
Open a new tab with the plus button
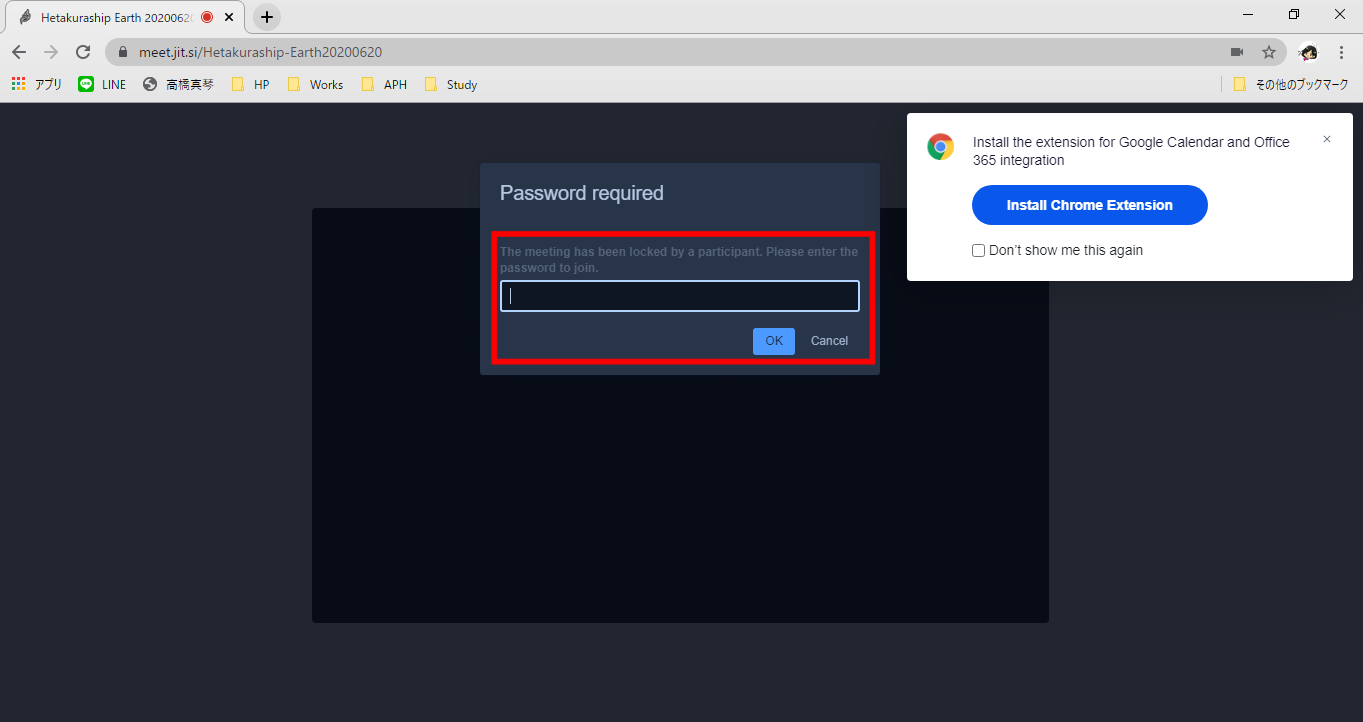(x=267, y=17)
